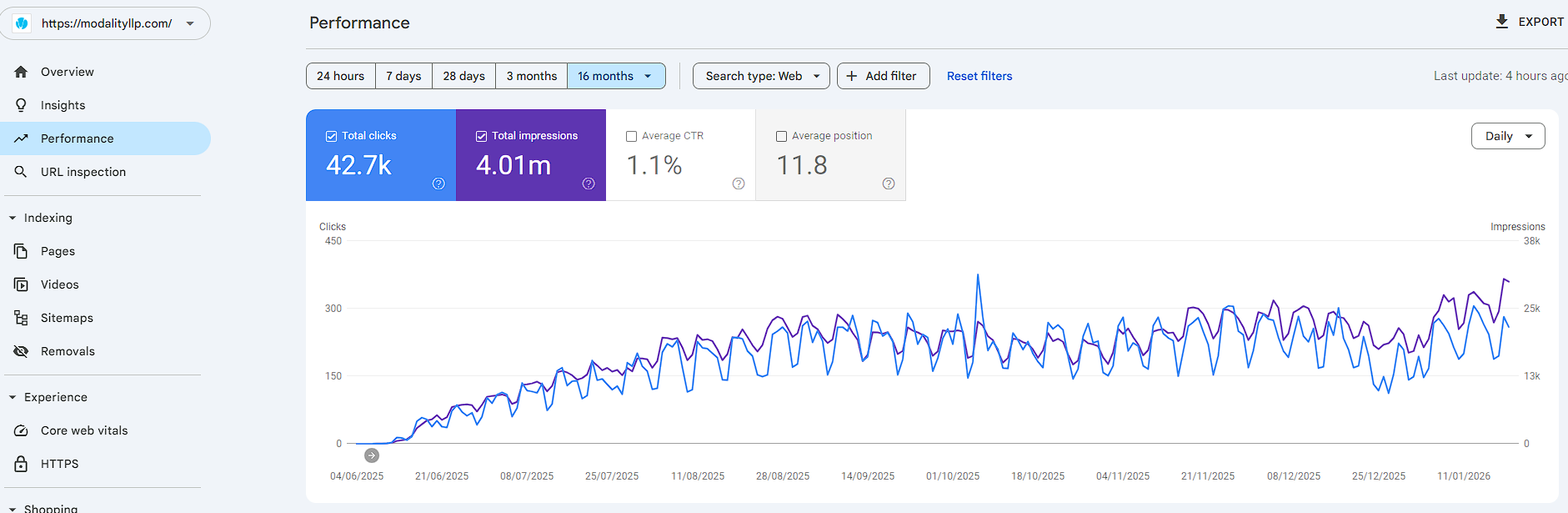Click the Overview home icon
This screenshot has height=513, width=1568.
[x=21, y=72]
